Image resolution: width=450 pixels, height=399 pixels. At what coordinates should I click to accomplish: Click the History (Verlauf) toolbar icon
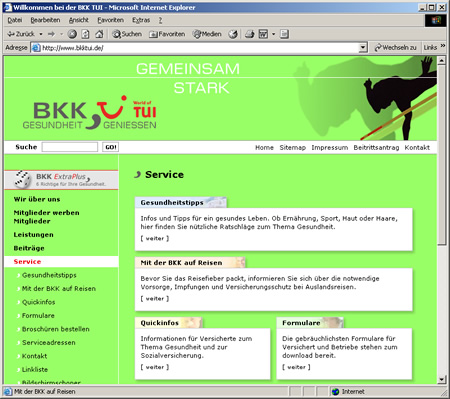coord(233,34)
